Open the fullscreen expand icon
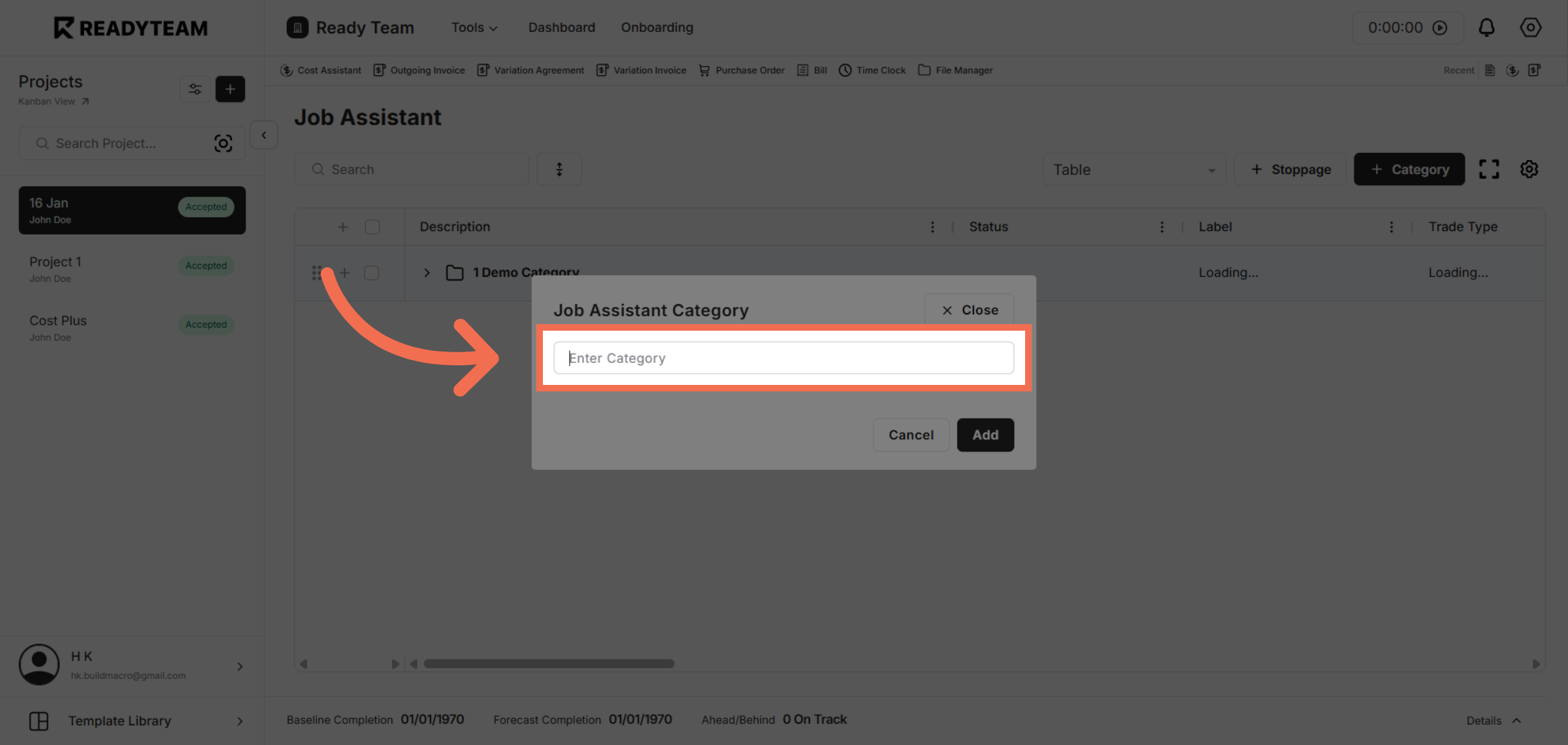 tap(1489, 169)
